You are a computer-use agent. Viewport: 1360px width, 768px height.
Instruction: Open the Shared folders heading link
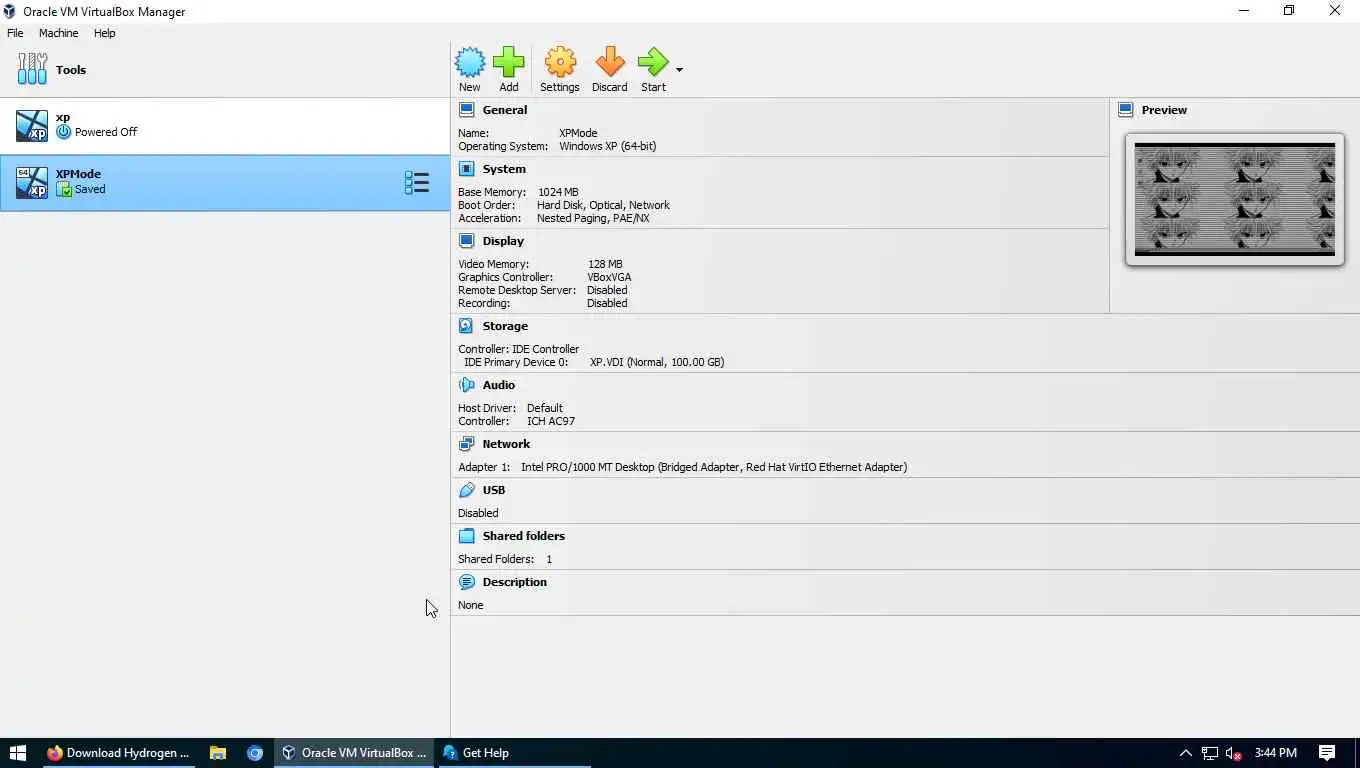(x=524, y=536)
